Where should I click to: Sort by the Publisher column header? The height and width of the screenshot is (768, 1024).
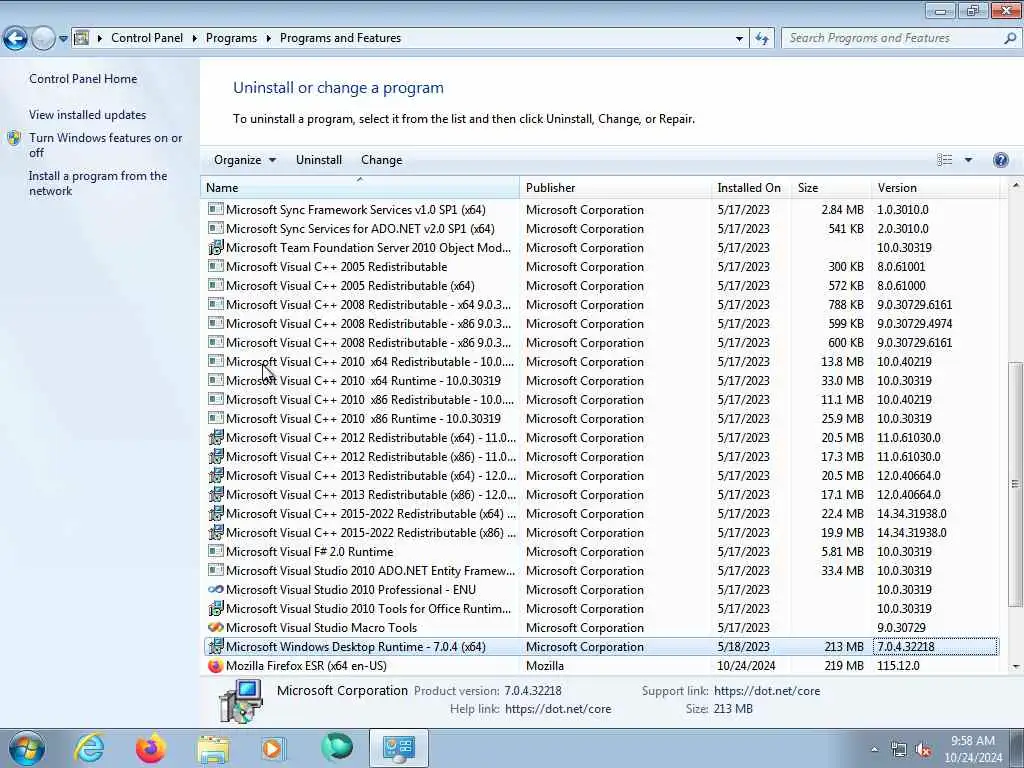pos(615,187)
